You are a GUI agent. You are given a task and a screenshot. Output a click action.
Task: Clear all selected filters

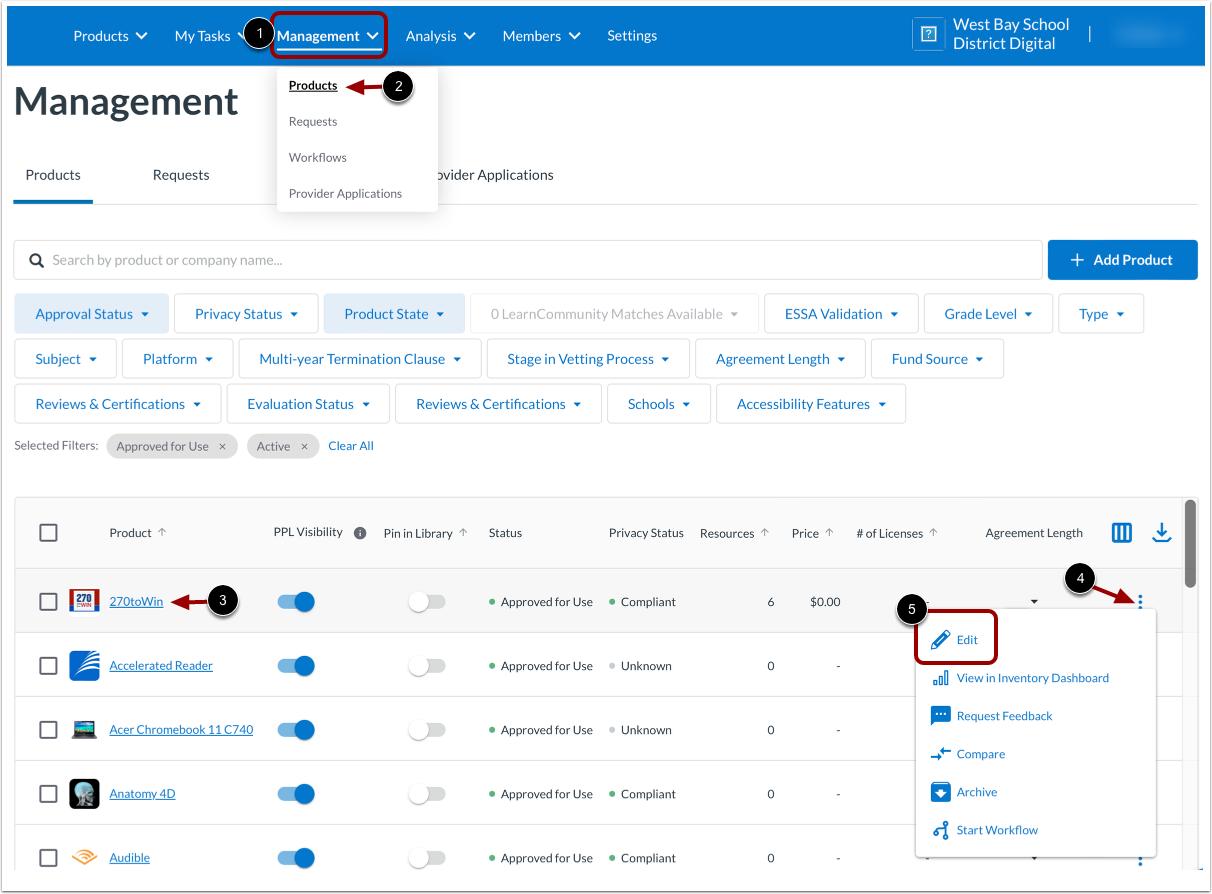[x=350, y=445]
